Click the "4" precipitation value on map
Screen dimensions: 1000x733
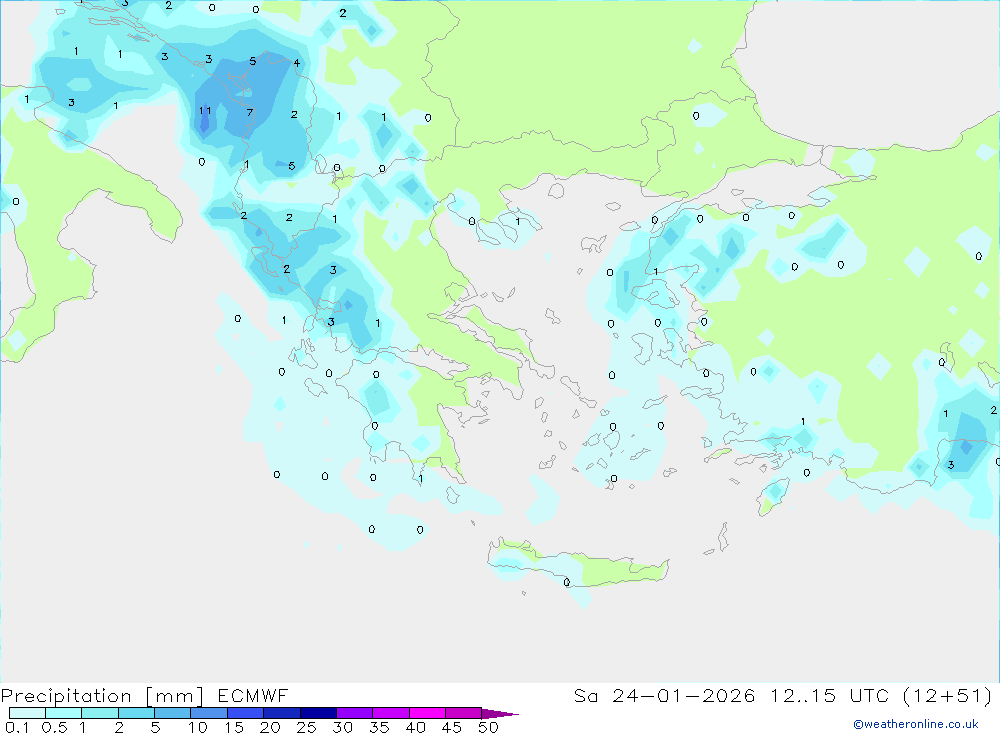coord(297,63)
